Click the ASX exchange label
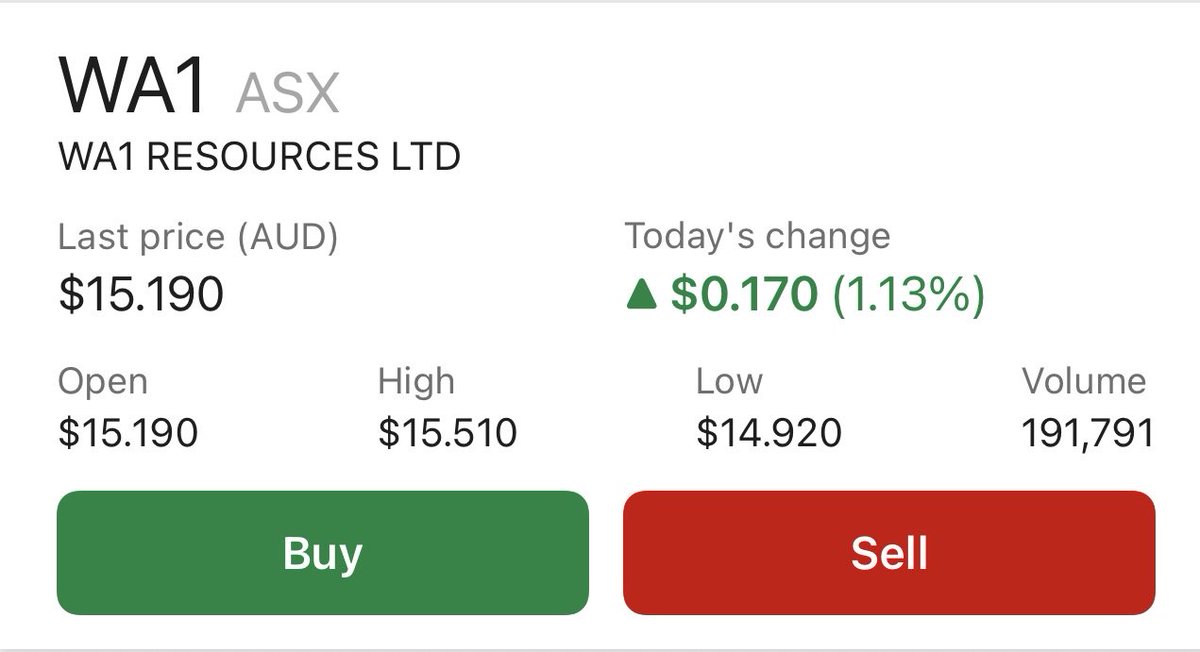This screenshot has height=652, width=1200. [x=288, y=93]
